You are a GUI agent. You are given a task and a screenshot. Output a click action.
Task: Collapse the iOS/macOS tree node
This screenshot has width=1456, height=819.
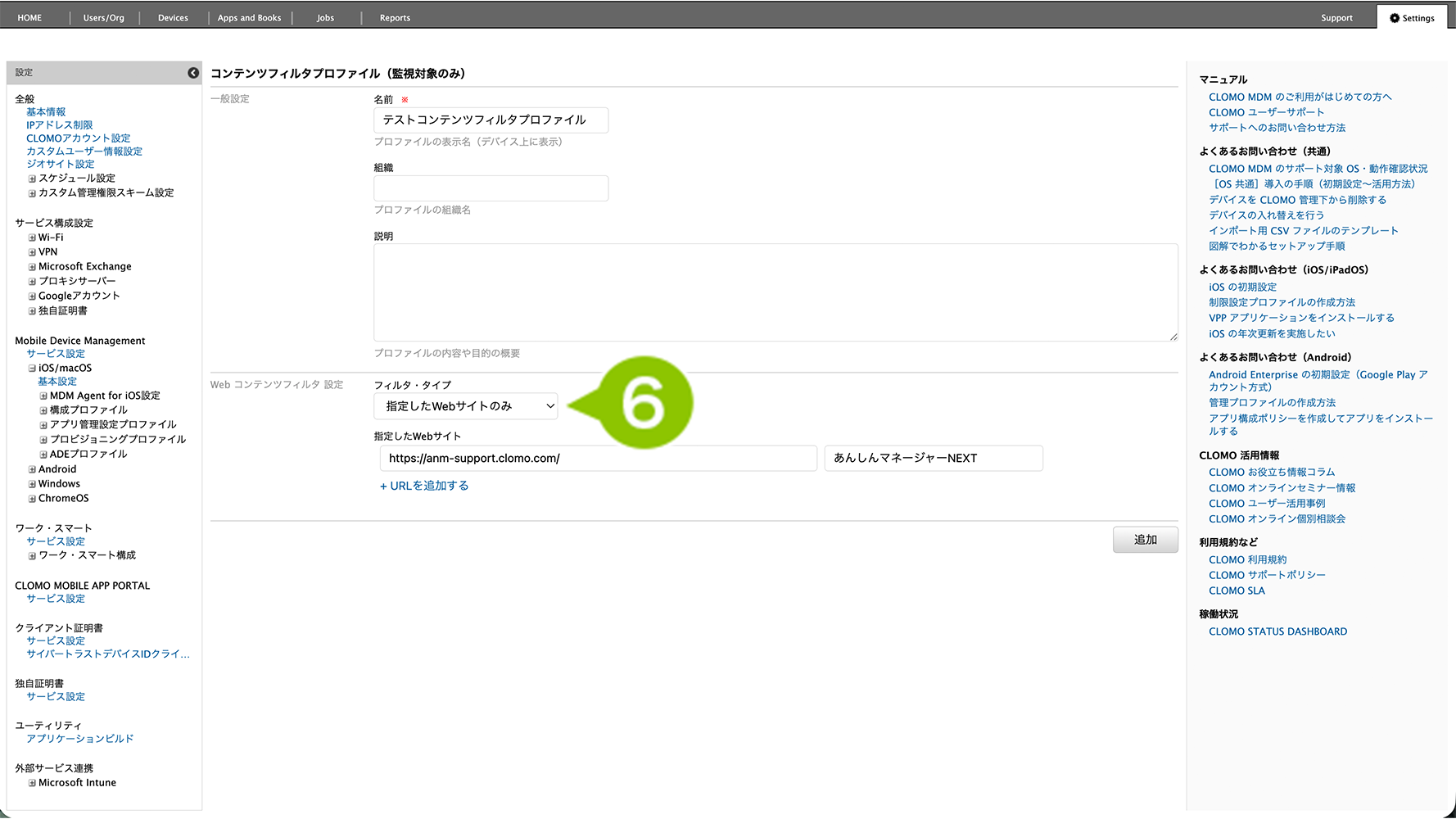32,369
